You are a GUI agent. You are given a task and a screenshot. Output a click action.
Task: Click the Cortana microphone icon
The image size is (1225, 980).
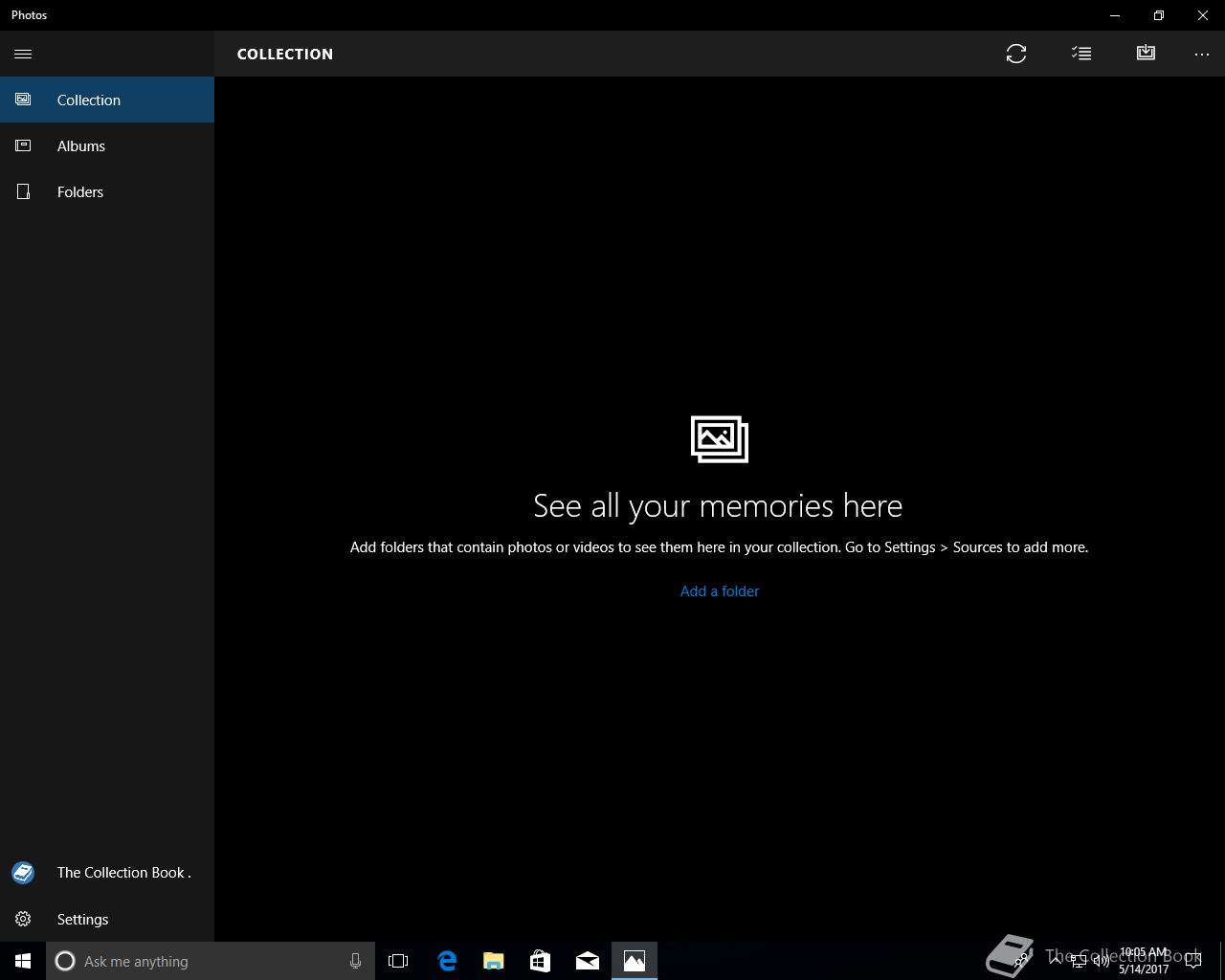coord(355,961)
